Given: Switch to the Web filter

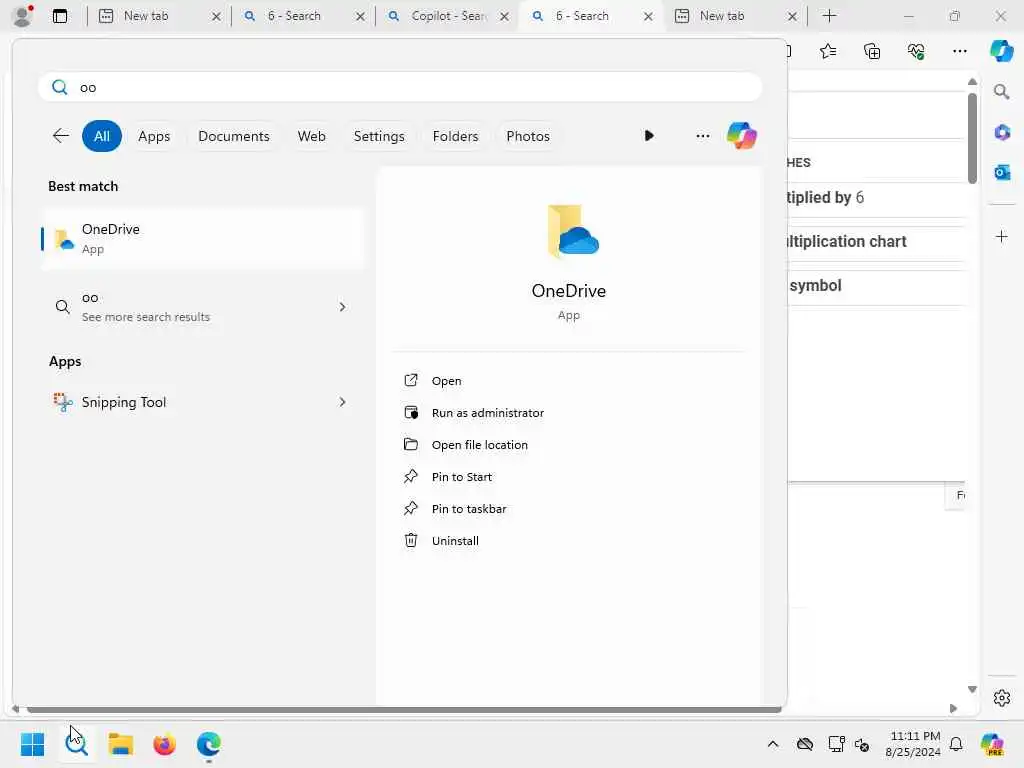Looking at the screenshot, I should click(312, 136).
